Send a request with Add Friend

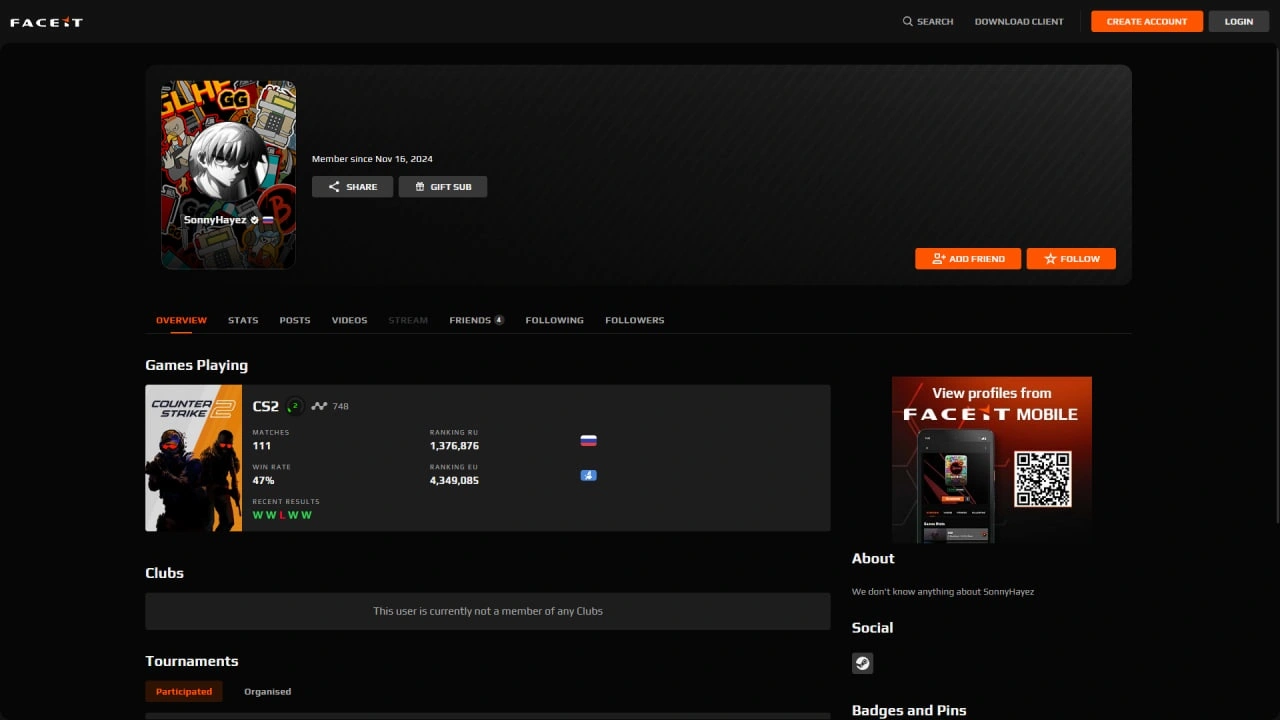coord(968,259)
